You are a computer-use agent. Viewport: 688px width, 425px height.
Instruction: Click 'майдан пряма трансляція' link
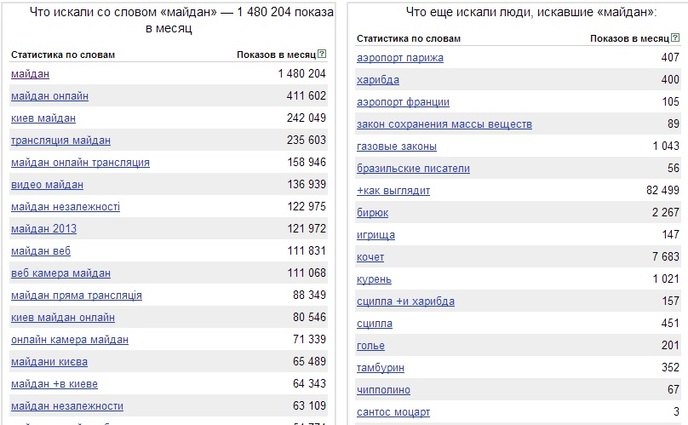76,295
